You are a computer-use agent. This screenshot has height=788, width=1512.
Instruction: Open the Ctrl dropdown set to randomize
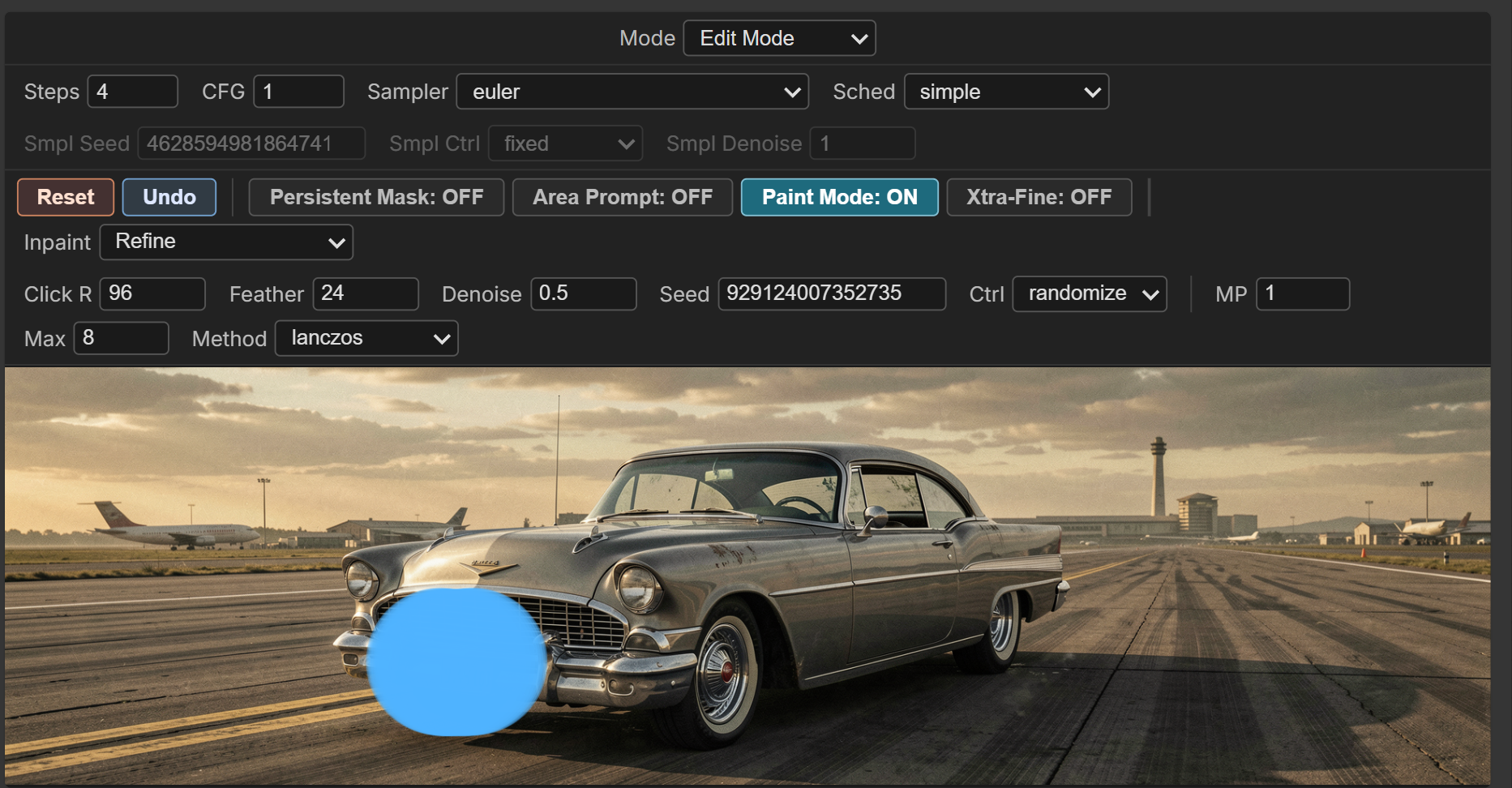click(1090, 293)
